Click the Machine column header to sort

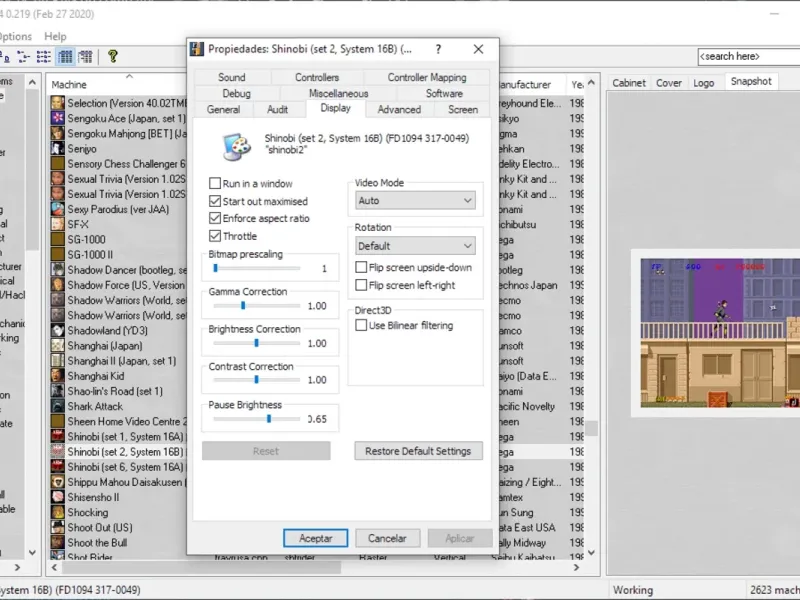tap(117, 84)
